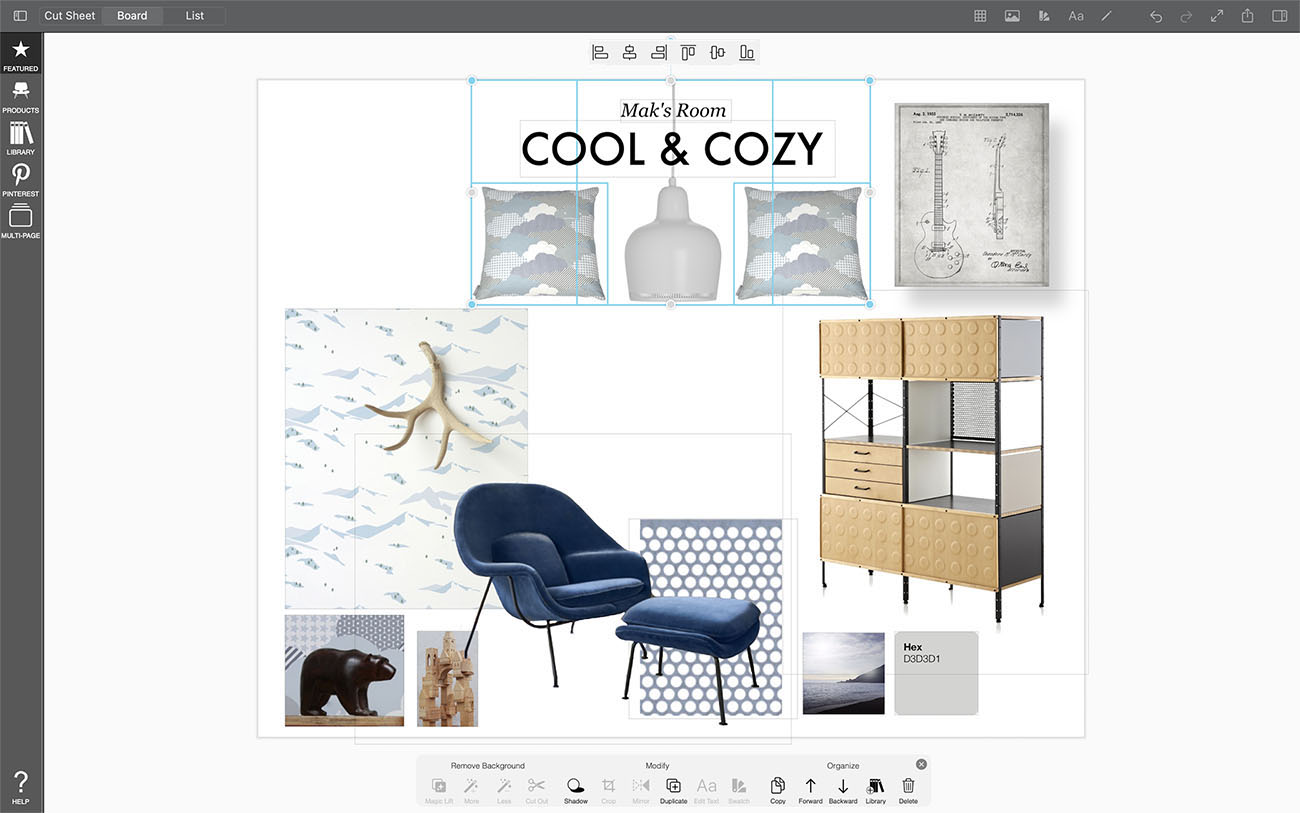Viewport: 1300px width, 813px height.
Task: Switch to the Cut Sheet tab
Action: pos(70,16)
